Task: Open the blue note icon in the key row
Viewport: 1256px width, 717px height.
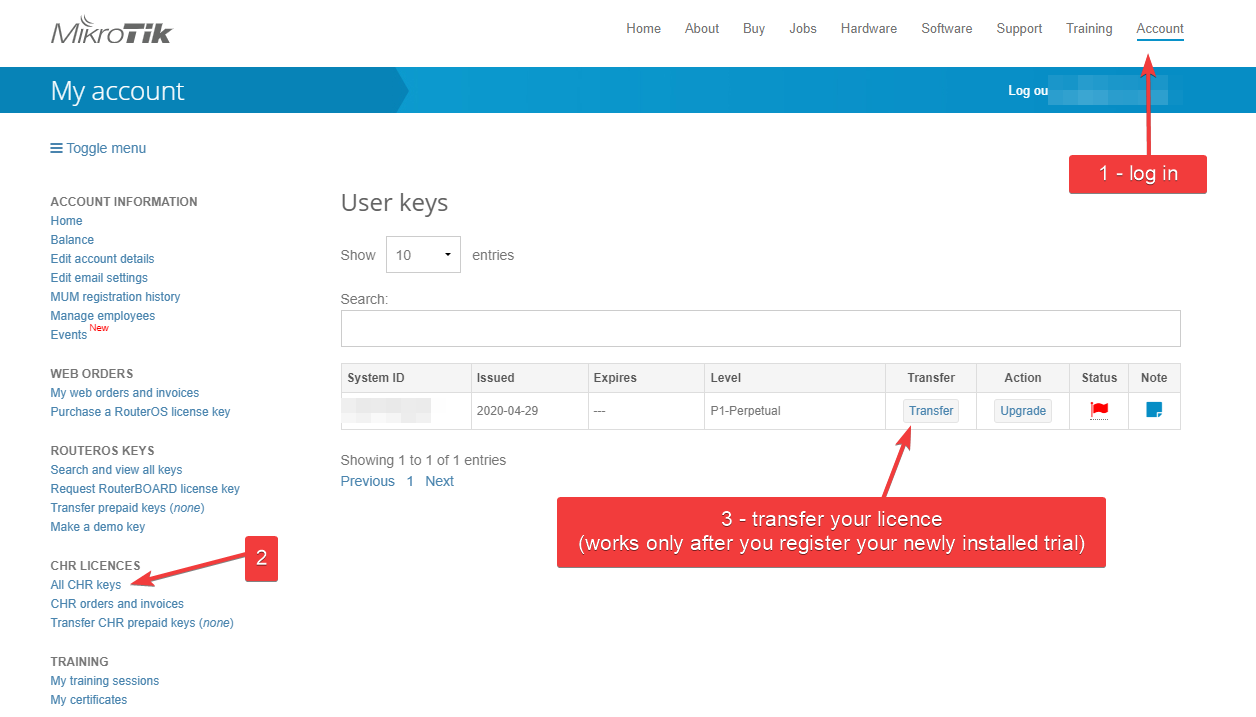Action: (x=1154, y=410)
